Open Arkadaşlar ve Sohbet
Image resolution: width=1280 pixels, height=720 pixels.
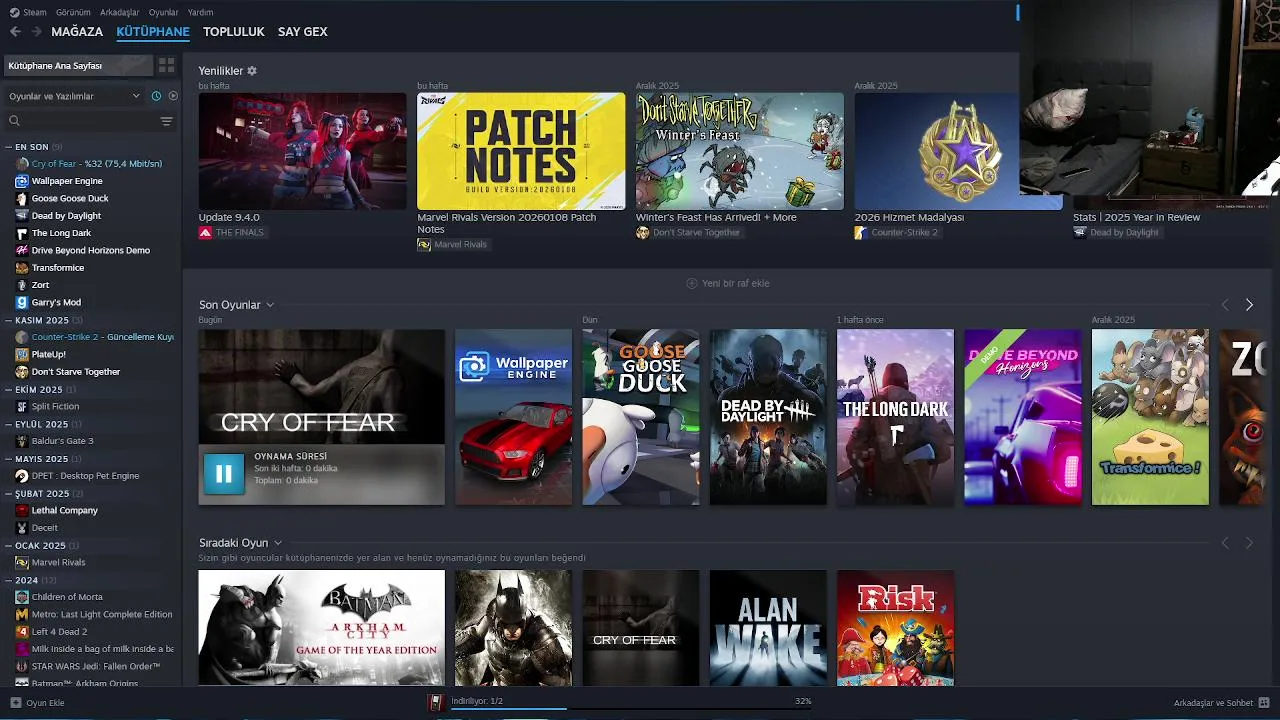(x=1221, y=703)
